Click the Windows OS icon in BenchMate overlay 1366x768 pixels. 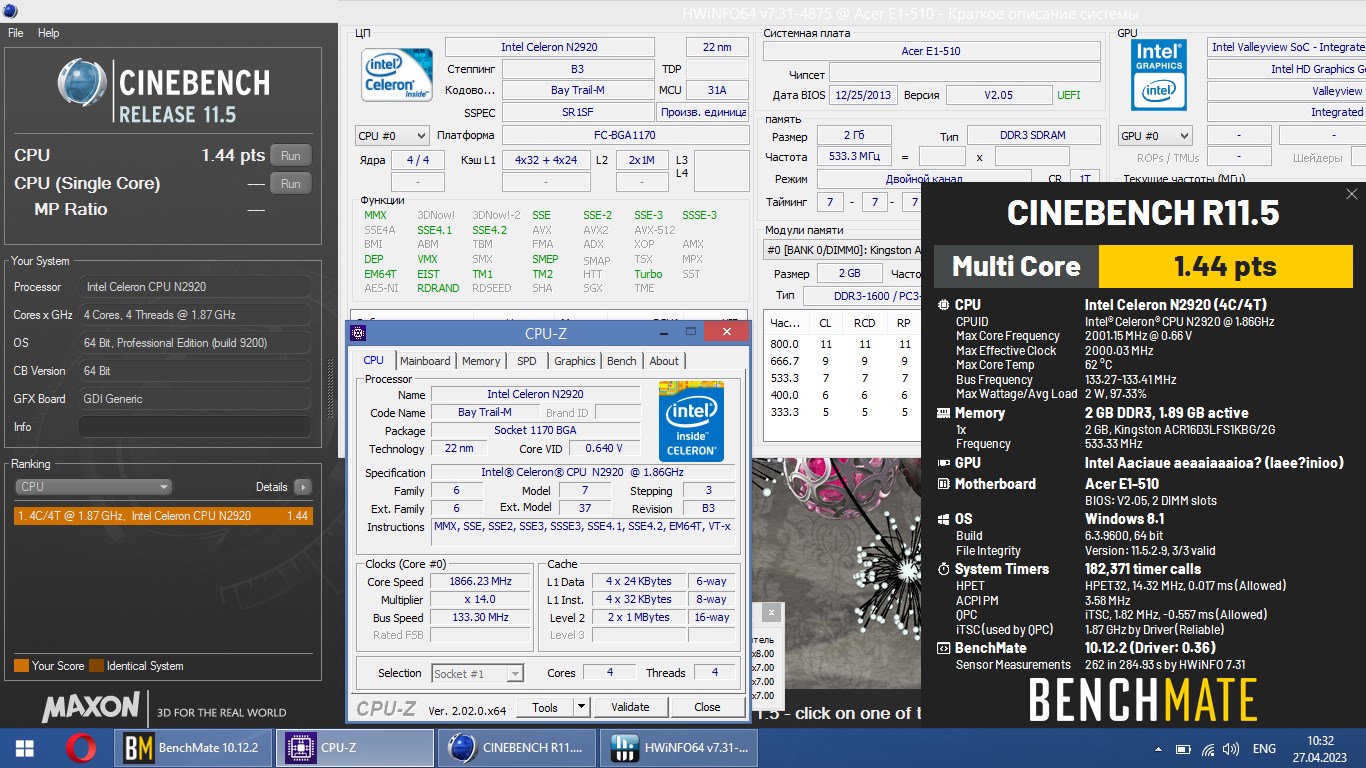[x=943, y=519]
